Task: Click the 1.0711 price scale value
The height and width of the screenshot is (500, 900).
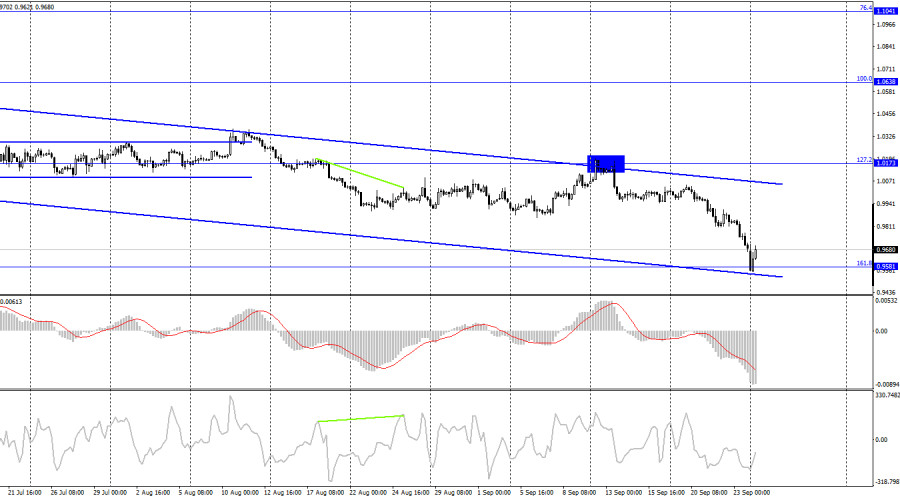Action: point(886,69)
